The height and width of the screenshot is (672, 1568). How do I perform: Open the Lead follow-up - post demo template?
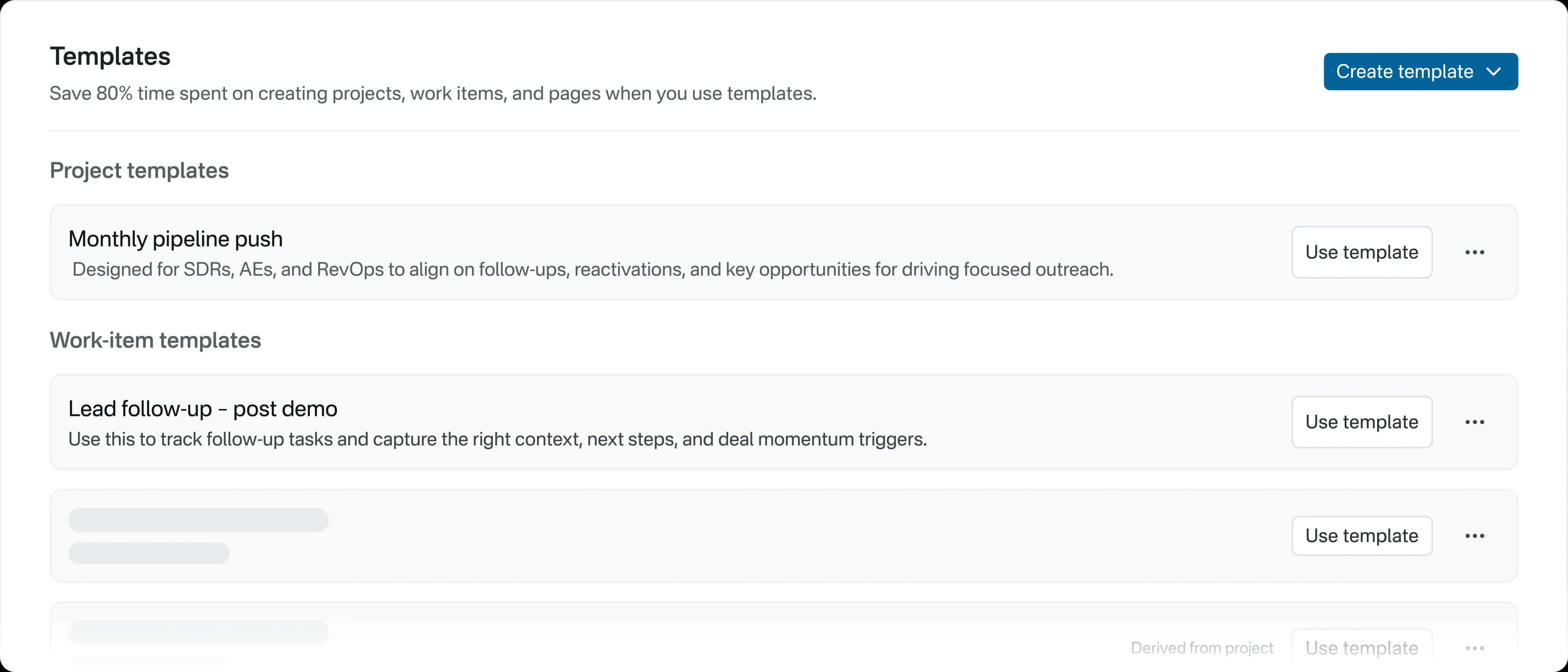[x=203, y=409]
